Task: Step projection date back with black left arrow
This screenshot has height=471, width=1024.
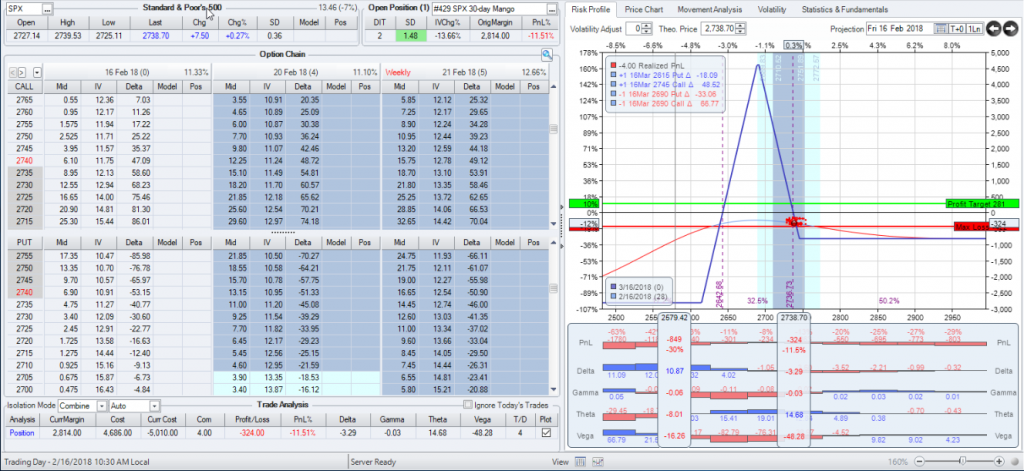Action: coord(993,29)
